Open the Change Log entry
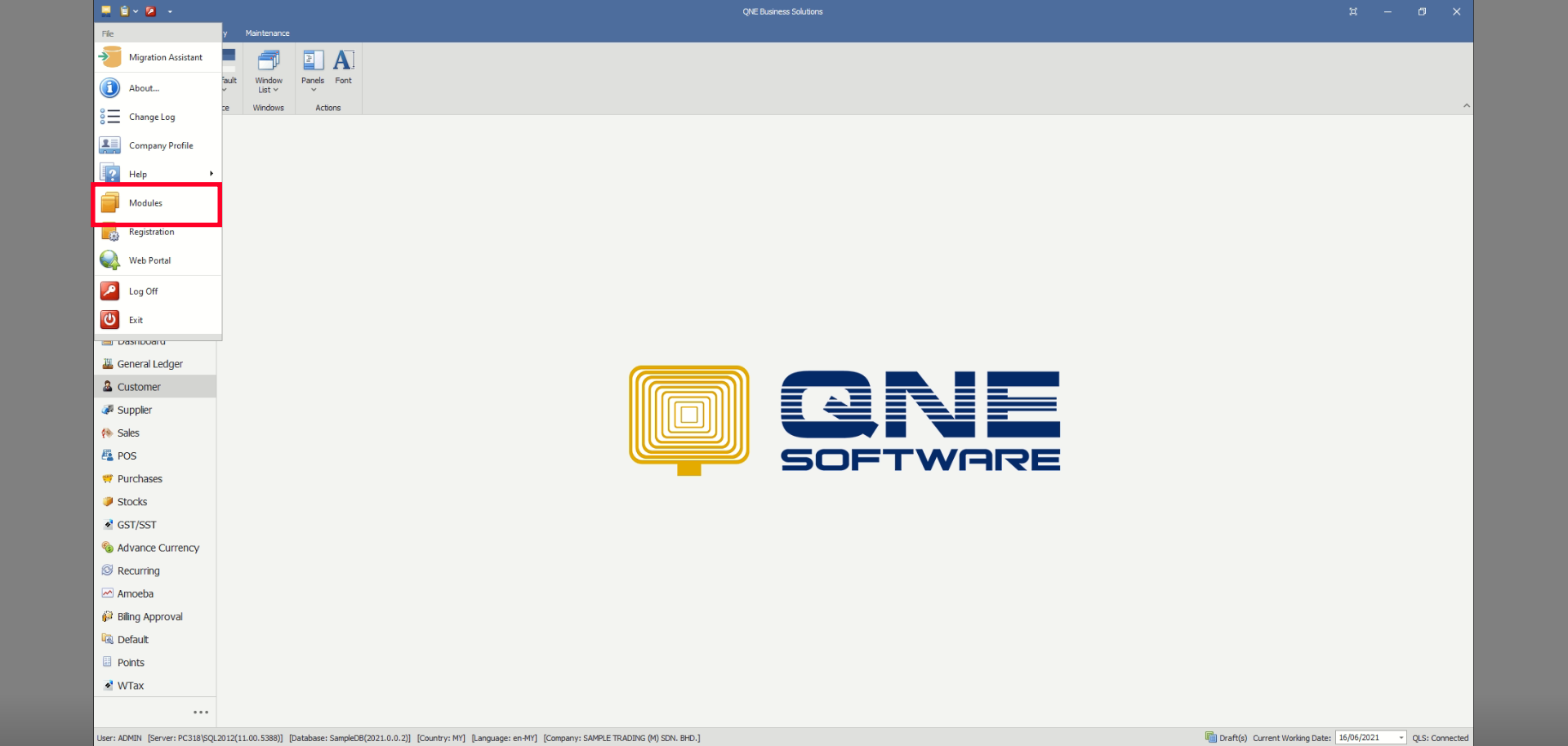 [x=158, y=117]
